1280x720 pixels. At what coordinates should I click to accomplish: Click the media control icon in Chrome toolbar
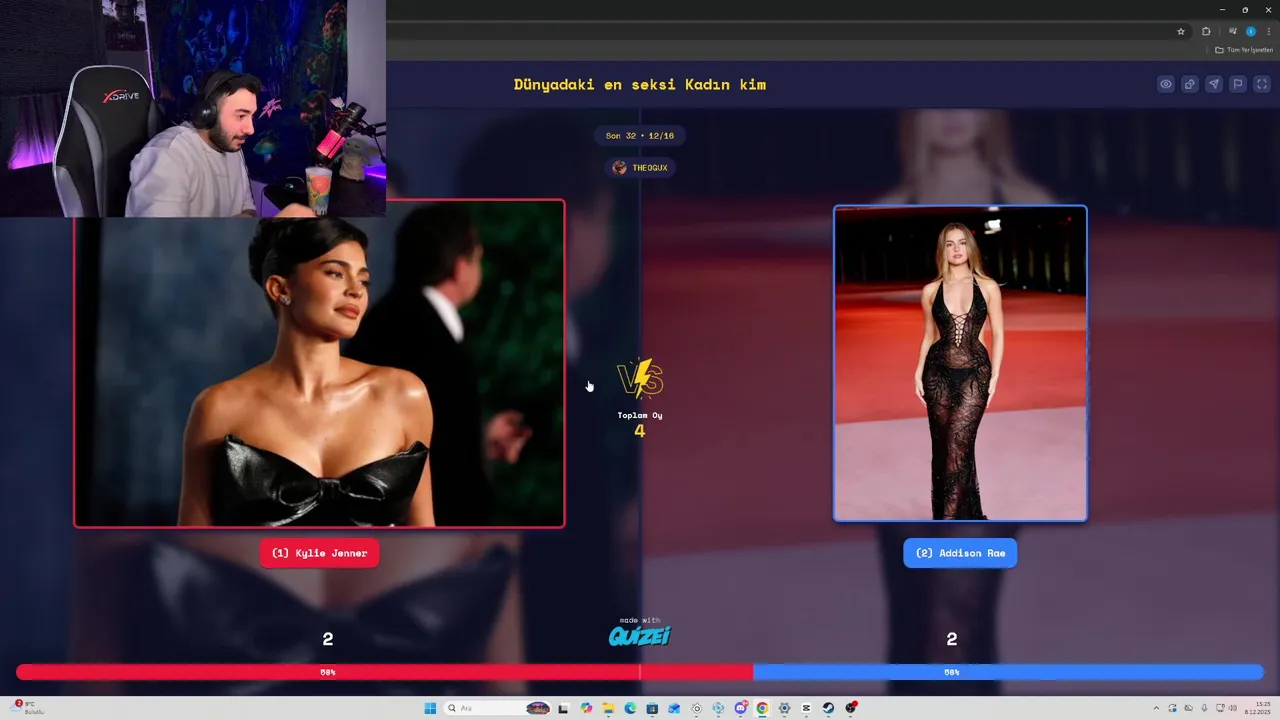coord(1232,31)
